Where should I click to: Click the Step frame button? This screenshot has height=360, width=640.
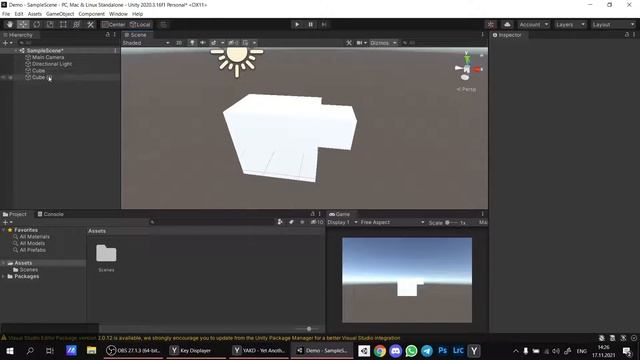(324, 24)
